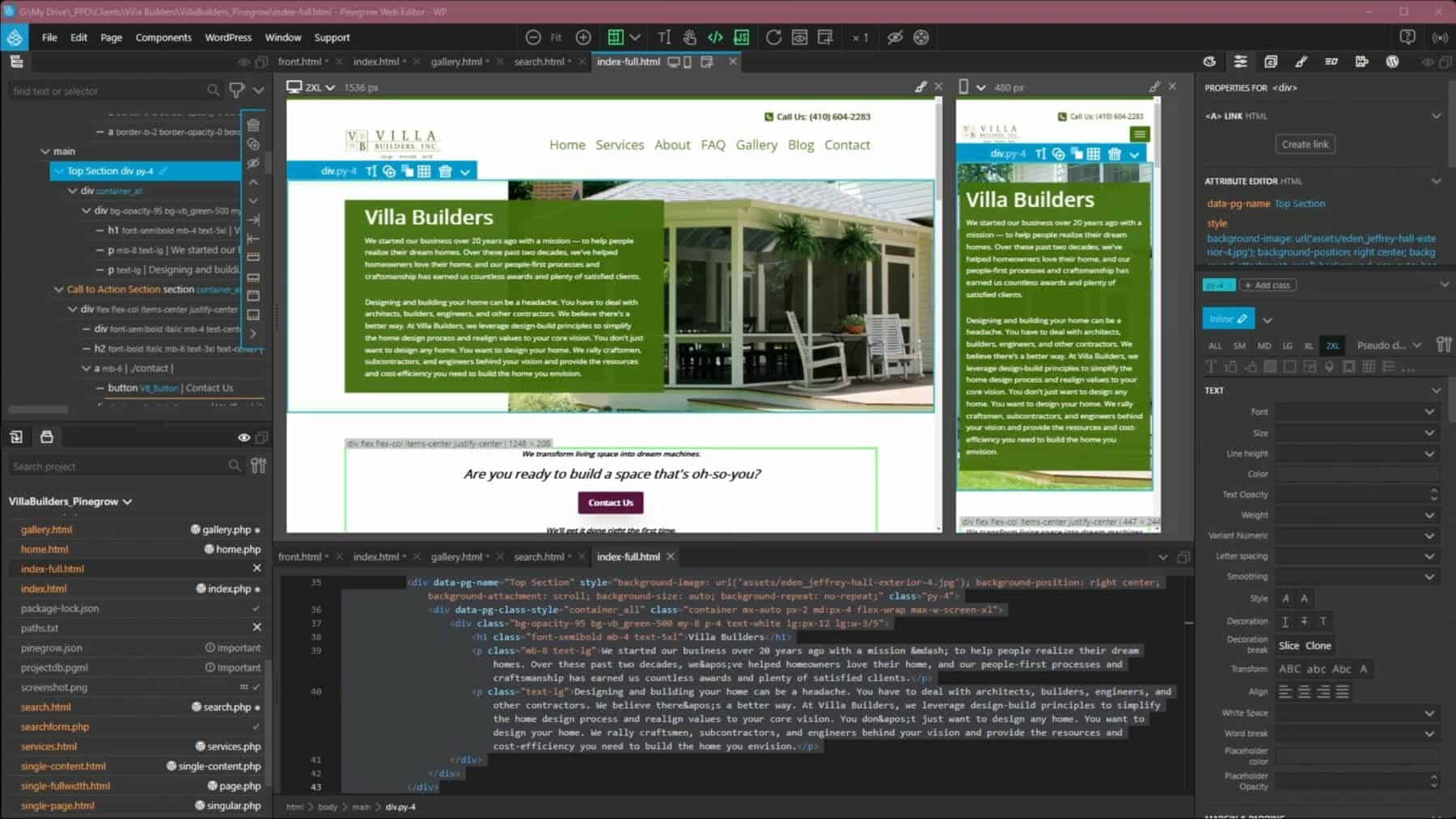Refresh the page preview with the reload icon

pos(774,37)
